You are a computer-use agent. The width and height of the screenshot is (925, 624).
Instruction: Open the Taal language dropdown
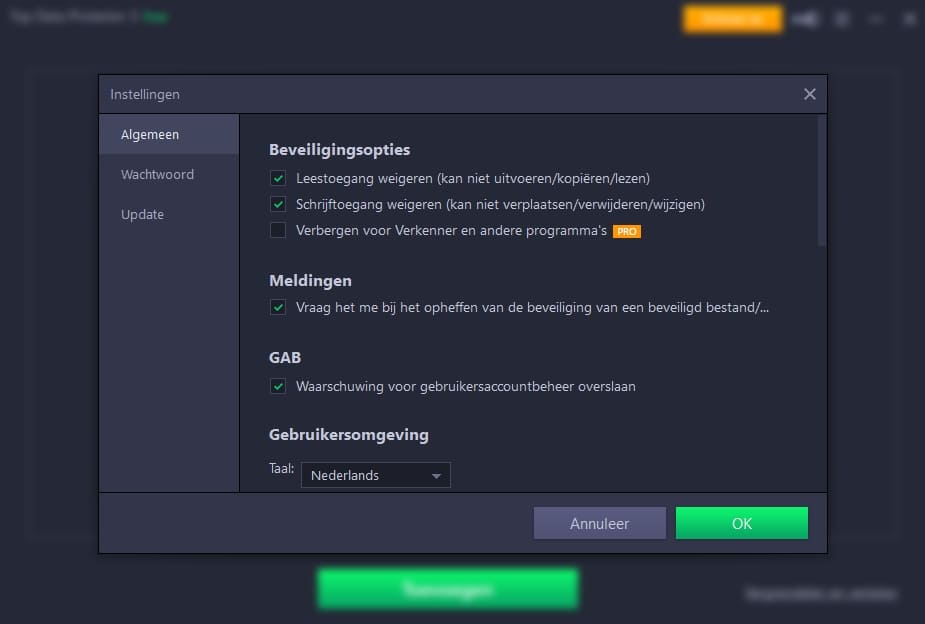(x=376, y=475)
